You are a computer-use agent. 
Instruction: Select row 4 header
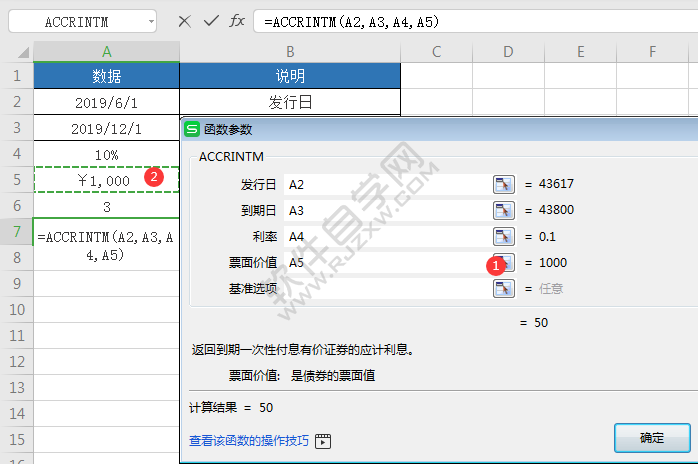coord(17,154)
